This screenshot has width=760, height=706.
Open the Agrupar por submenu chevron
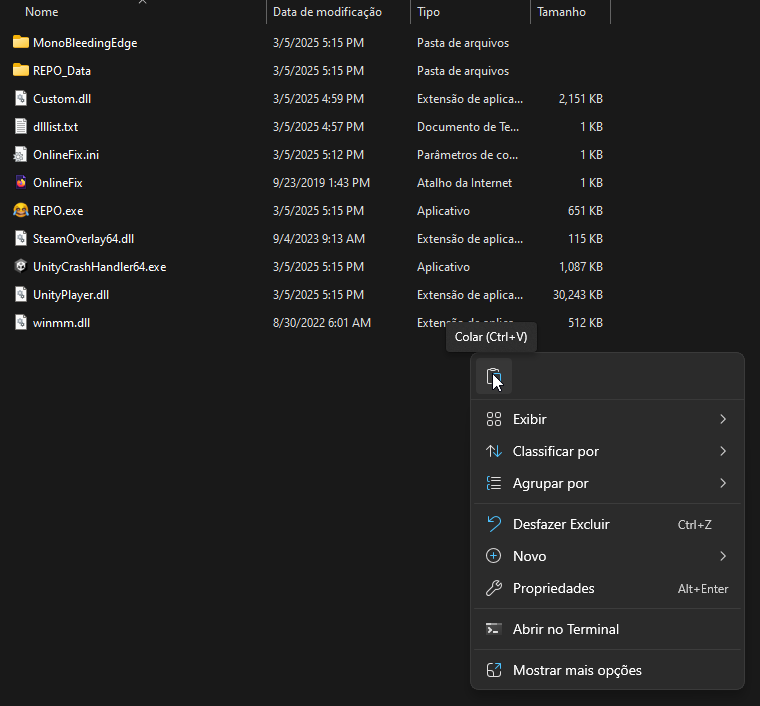point(722,483)
